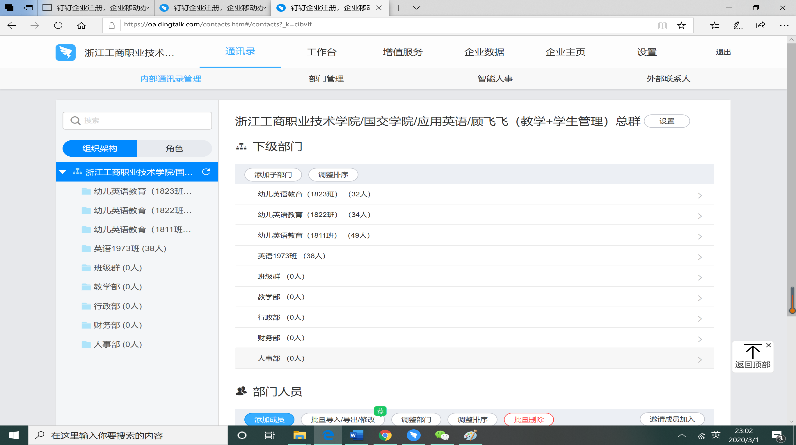Open the 工作台 top menu
The width and height of the screenshot is (796, 445).
click(x=321, y=51)
